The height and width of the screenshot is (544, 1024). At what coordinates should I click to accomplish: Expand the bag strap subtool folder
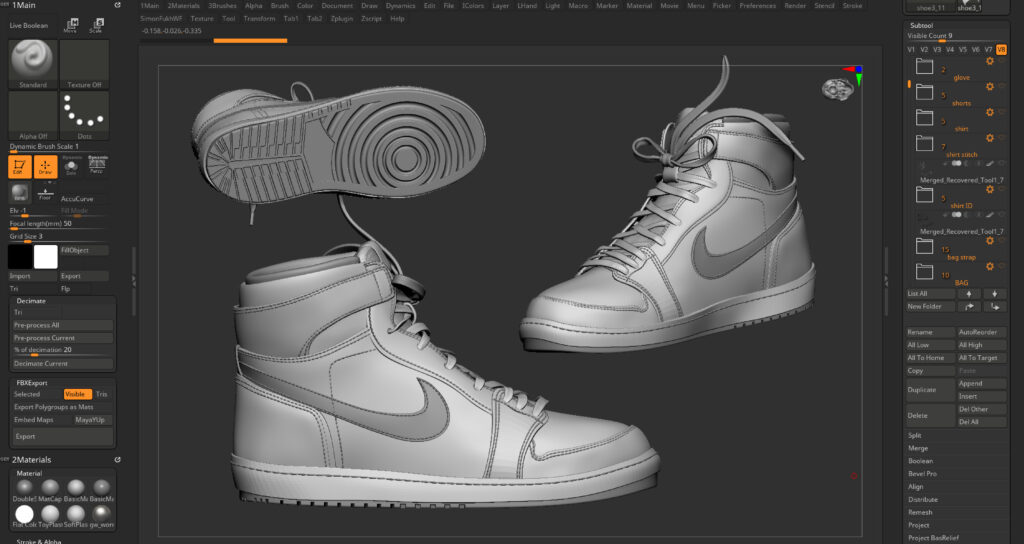coord(924,246)
